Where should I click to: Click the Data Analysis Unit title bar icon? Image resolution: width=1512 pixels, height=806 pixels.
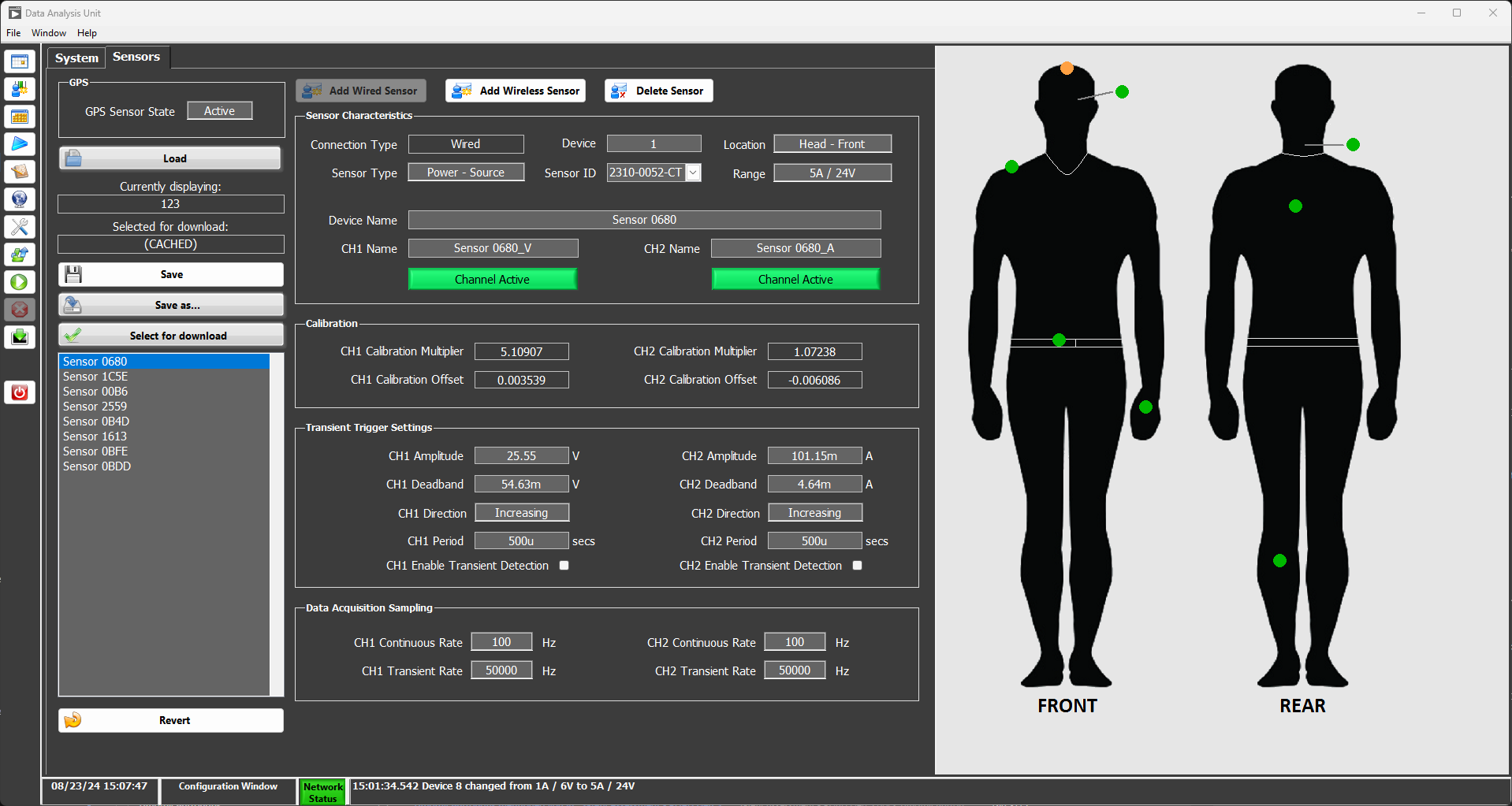click(14, 13)
